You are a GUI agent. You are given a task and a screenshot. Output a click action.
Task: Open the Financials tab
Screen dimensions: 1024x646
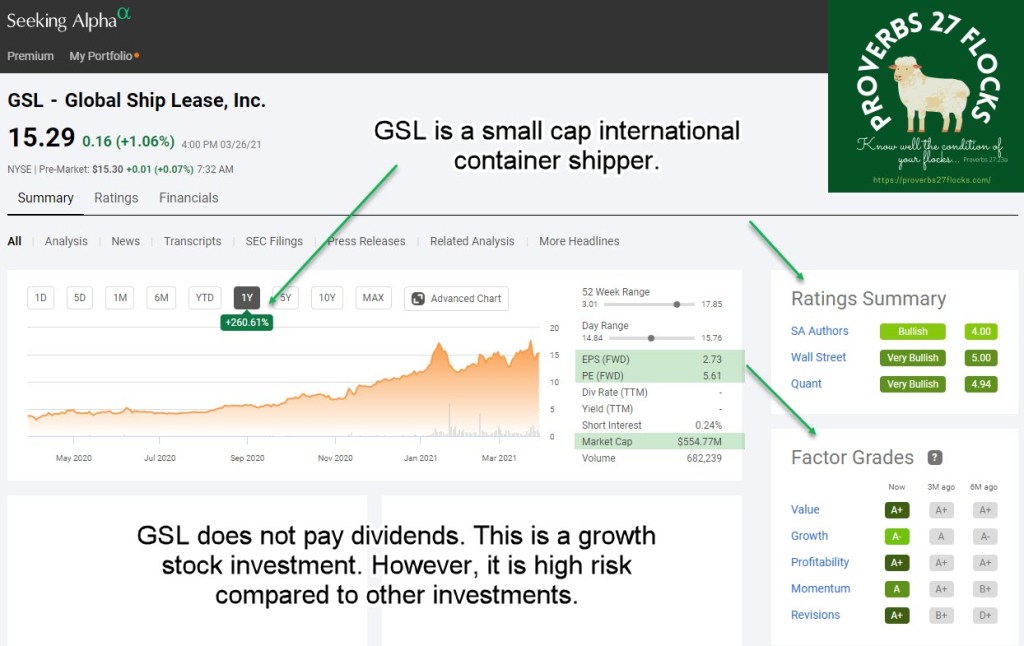(x=188, y=198)
